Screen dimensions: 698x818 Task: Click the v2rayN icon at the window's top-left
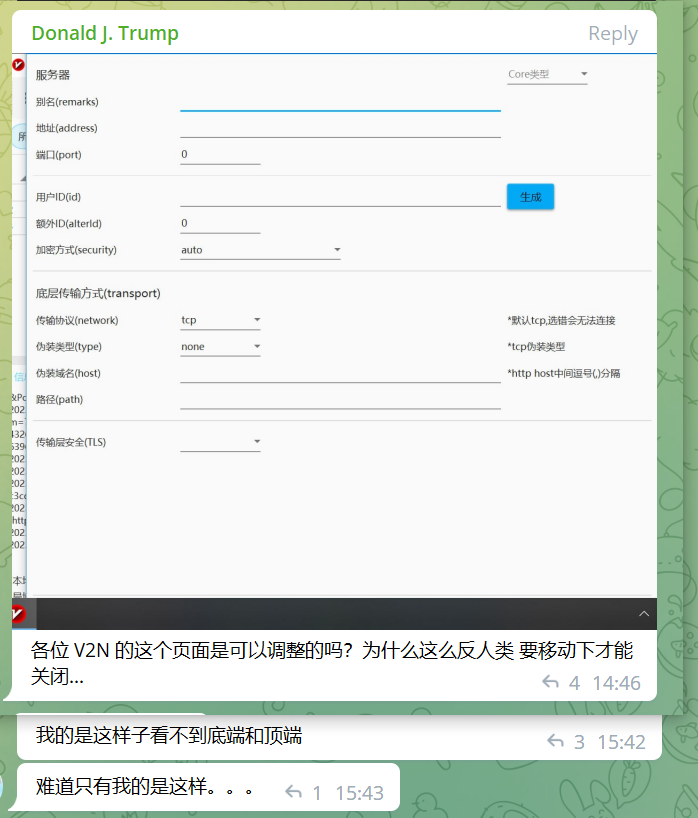pyautogui.click(x=18, y=65)
